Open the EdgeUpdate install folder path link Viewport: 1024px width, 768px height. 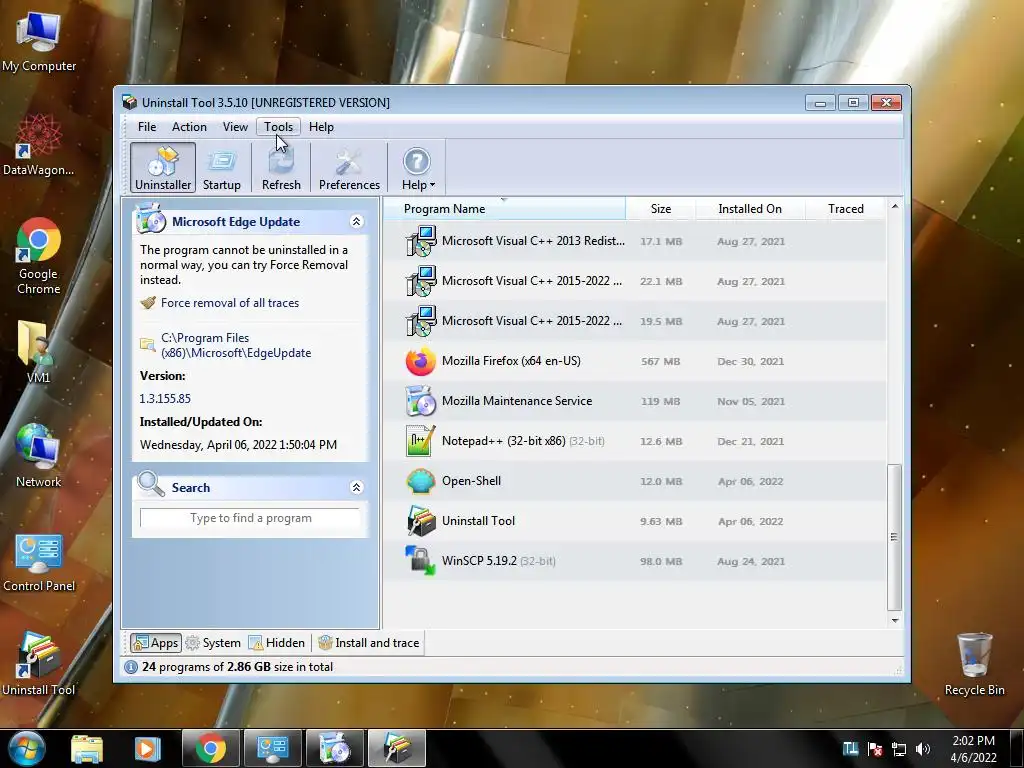tap(236, 345)
